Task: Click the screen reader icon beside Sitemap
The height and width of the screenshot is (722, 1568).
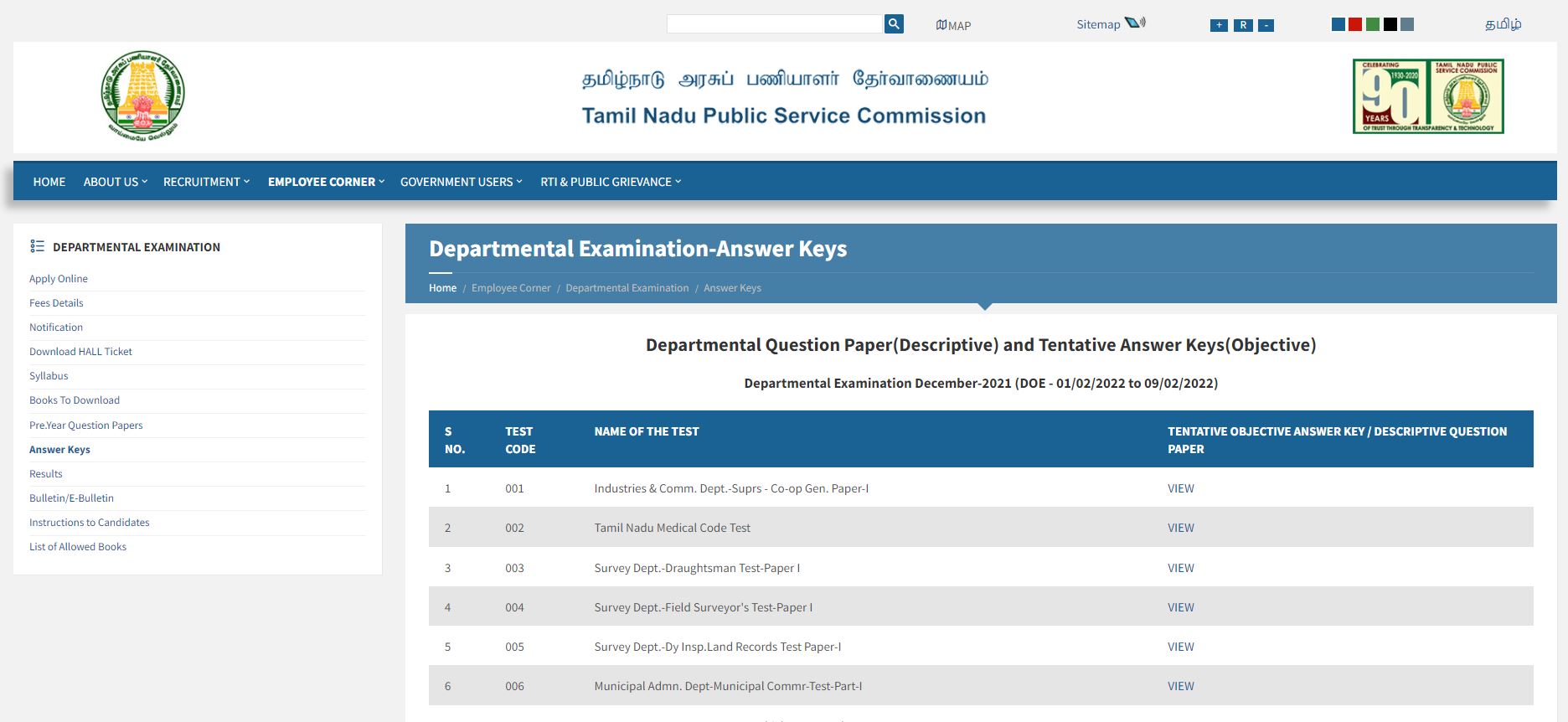Action: pos(1135,23)
